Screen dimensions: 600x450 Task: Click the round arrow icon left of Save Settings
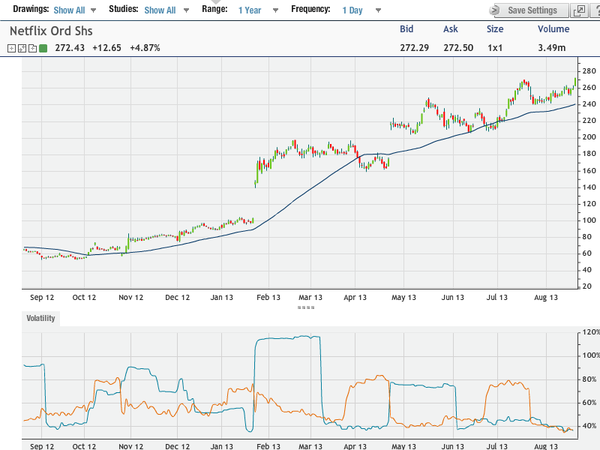coord(495,10)
